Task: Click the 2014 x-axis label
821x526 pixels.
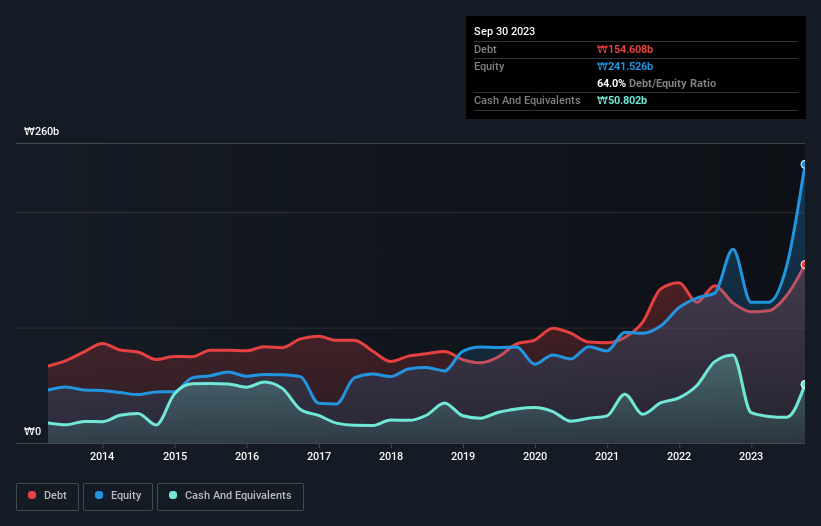Action: (102, 456)
